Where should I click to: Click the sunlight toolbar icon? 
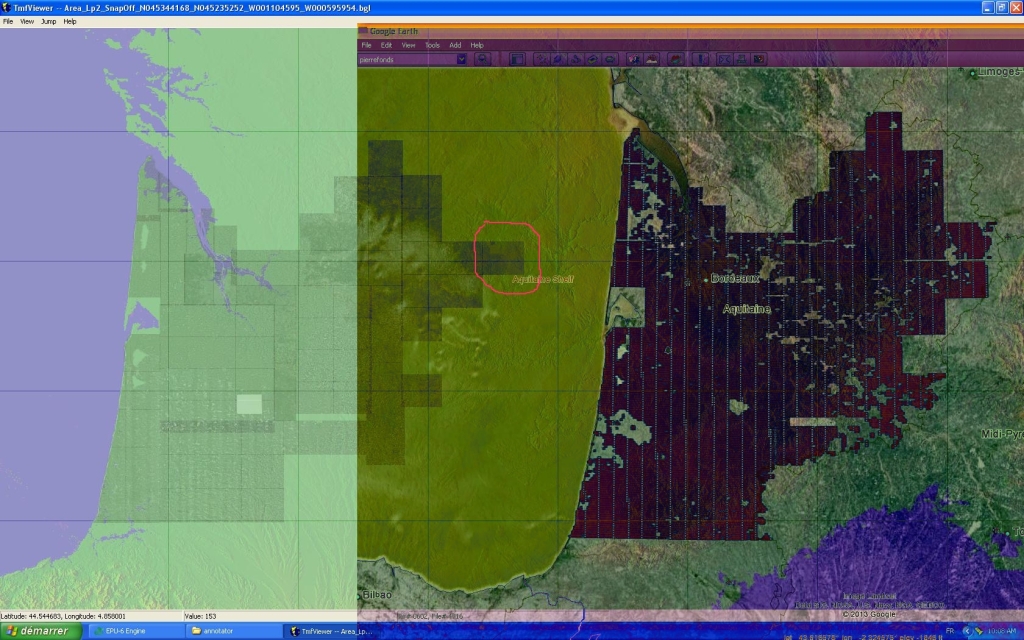pyautogui.click(x=652, y=59)
